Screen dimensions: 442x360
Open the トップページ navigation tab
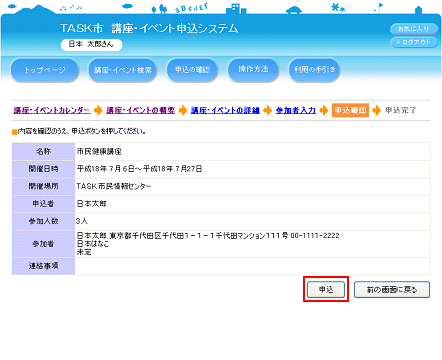coord(45,70)
